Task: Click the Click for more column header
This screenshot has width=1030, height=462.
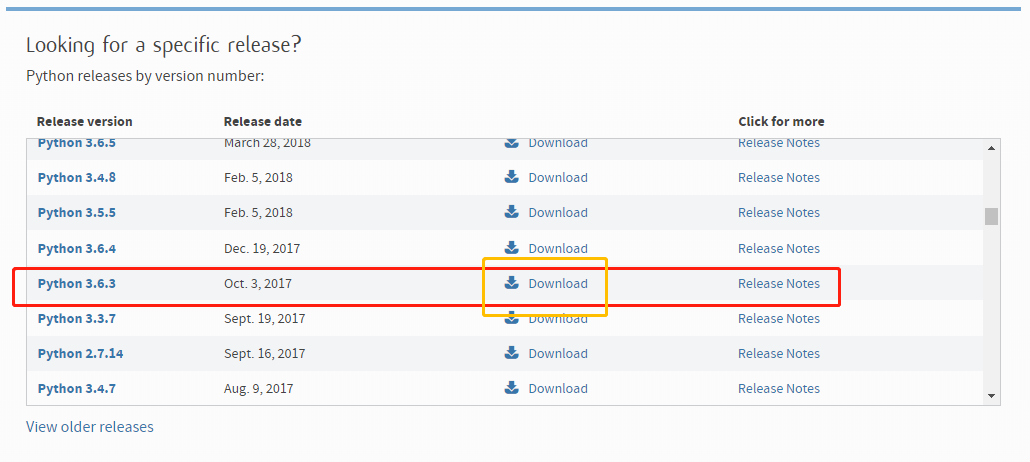Action: pos(781,122)
